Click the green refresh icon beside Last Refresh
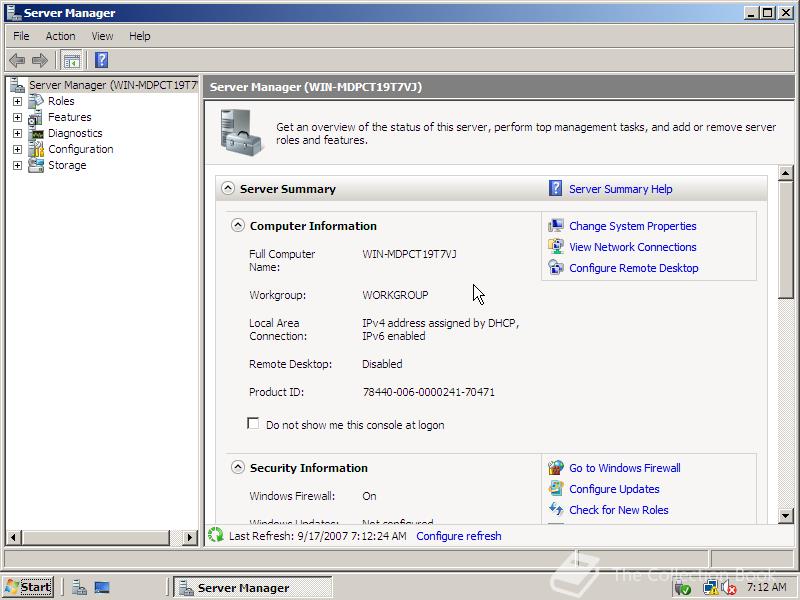 [216, 535]
